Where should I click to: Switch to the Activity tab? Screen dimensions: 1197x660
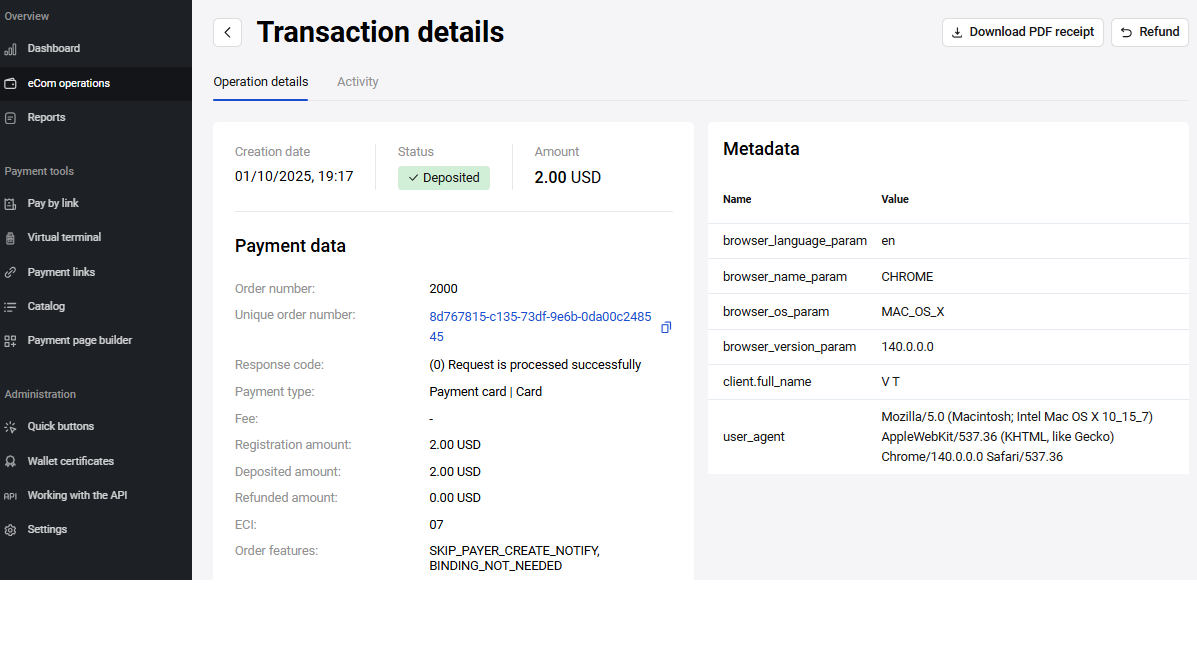(357, 82)
